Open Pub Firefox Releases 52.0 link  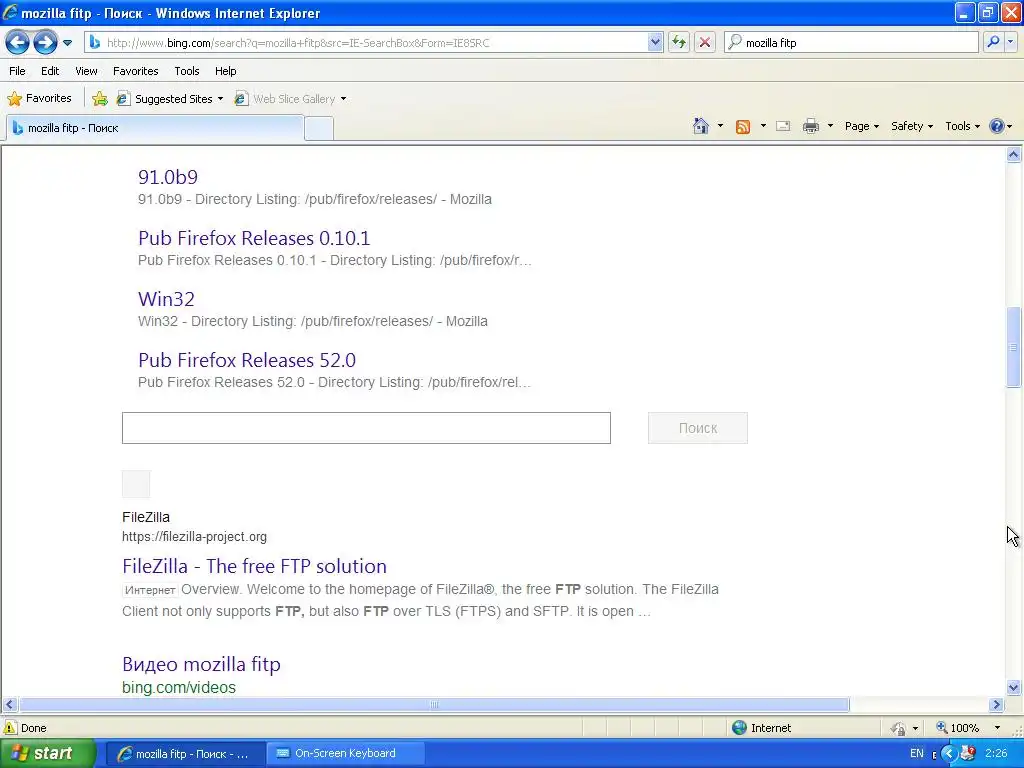[247, 360]
